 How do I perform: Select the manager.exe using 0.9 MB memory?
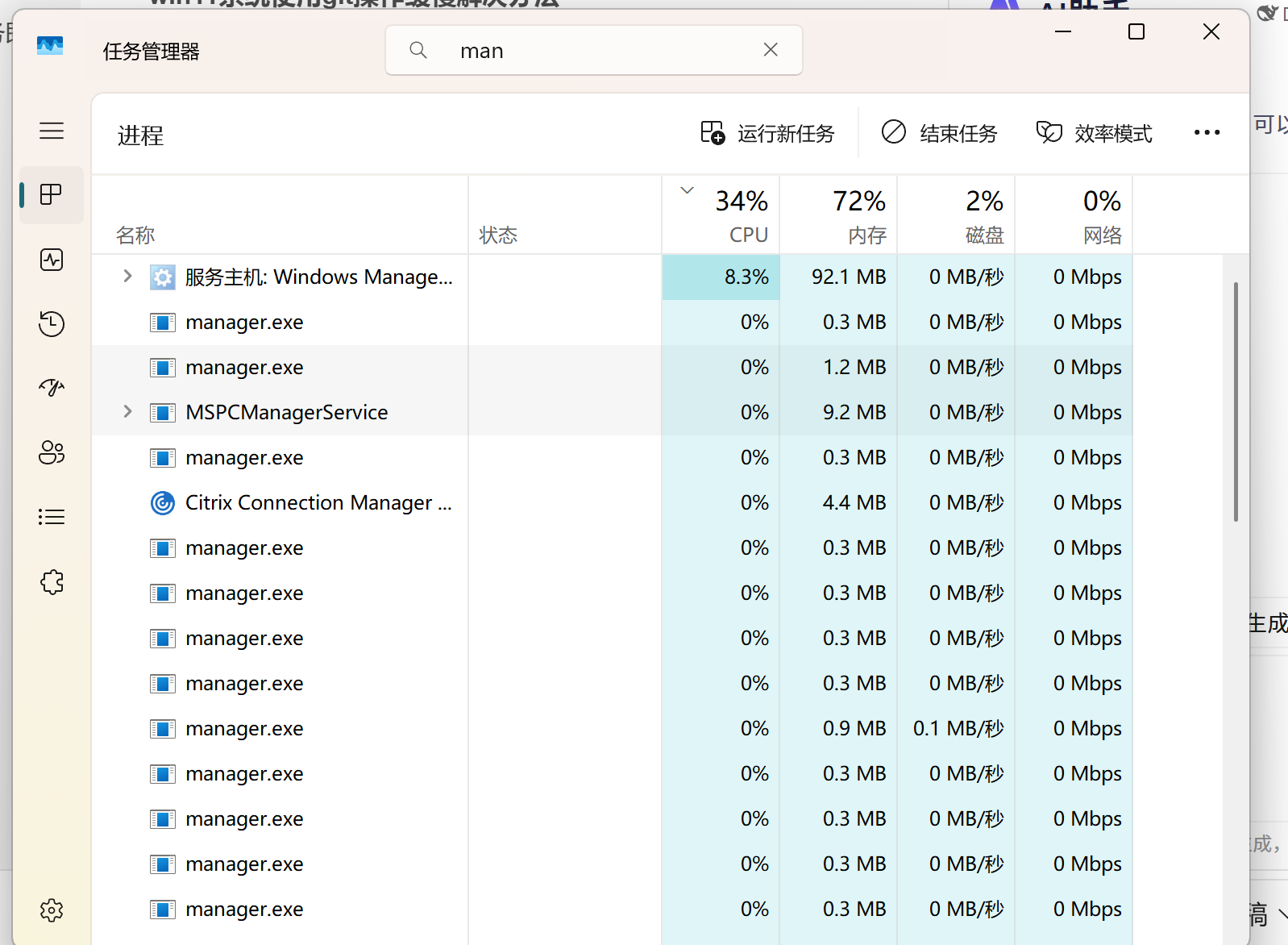point(244,729)
